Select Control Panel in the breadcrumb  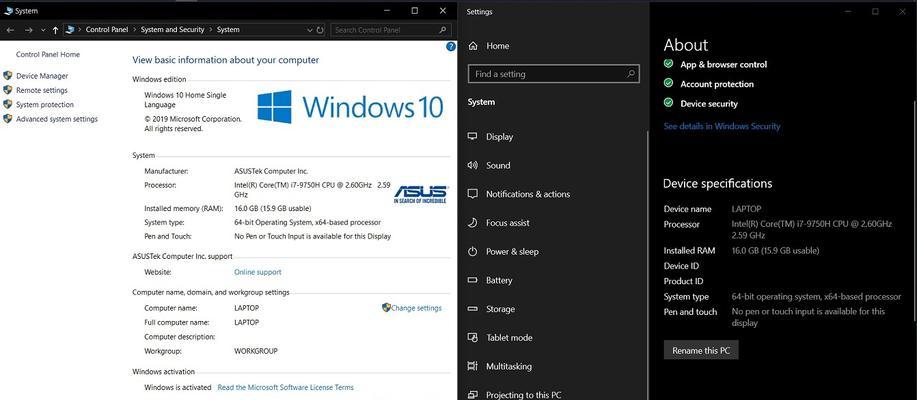107,30
